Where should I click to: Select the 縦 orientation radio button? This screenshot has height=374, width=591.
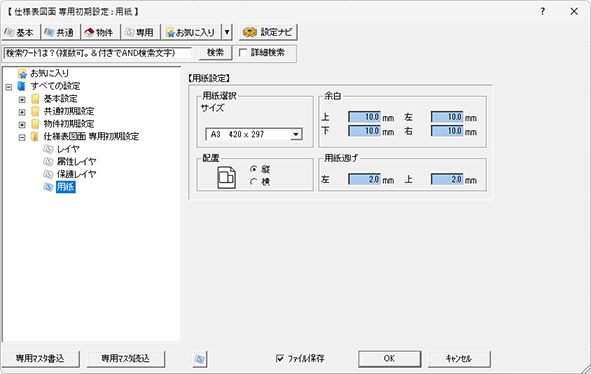click(254, 169)
